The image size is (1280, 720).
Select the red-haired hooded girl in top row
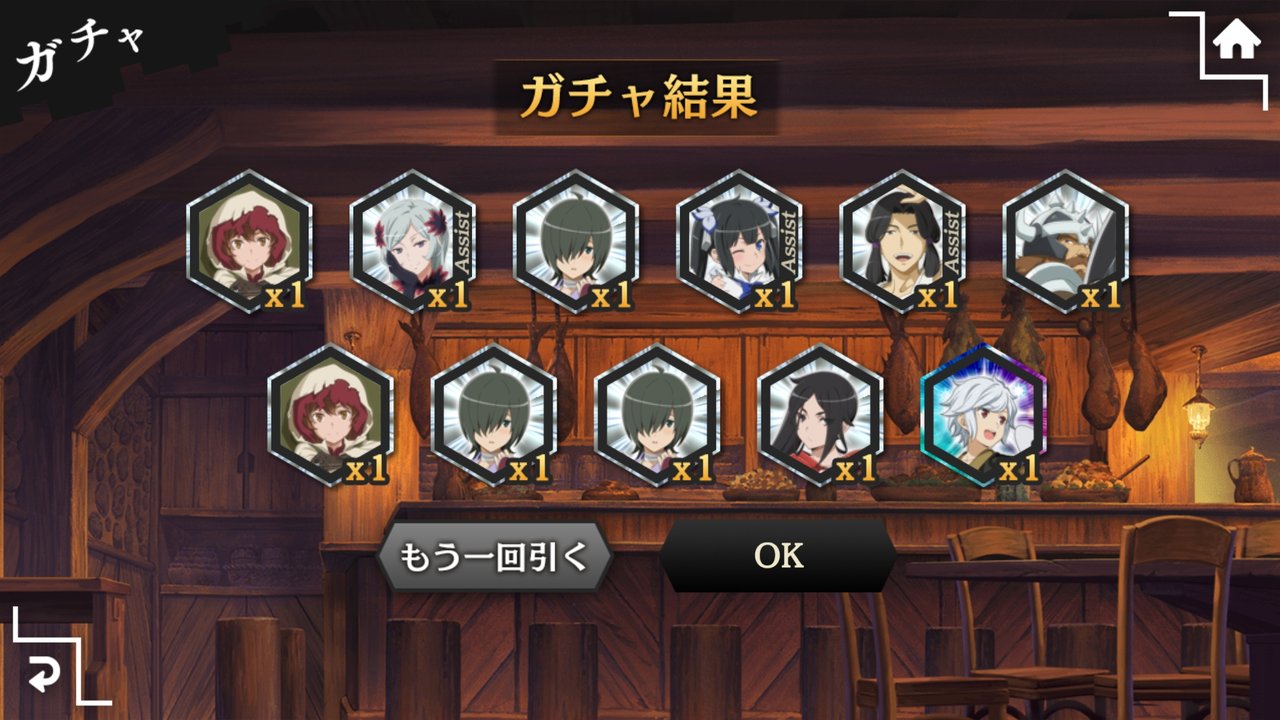[249, 241]
